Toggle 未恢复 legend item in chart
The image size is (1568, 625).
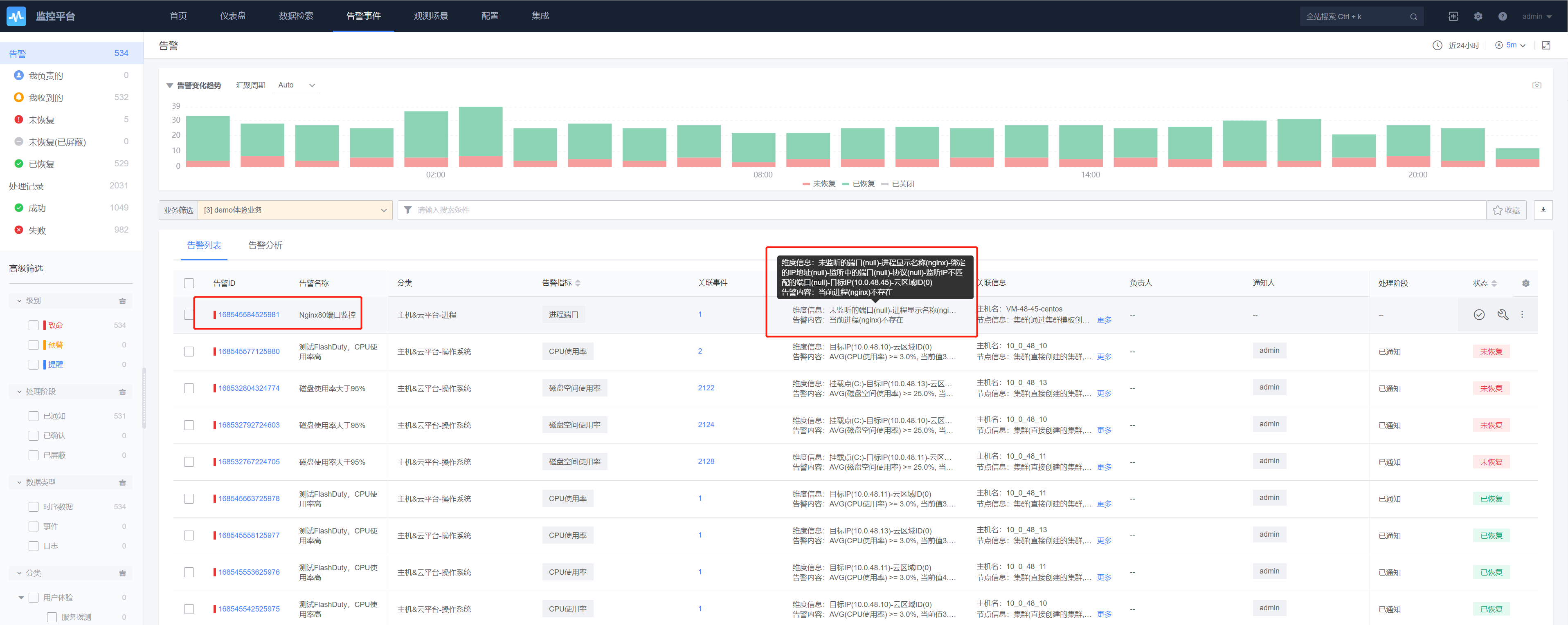click(x=819, y=184)
